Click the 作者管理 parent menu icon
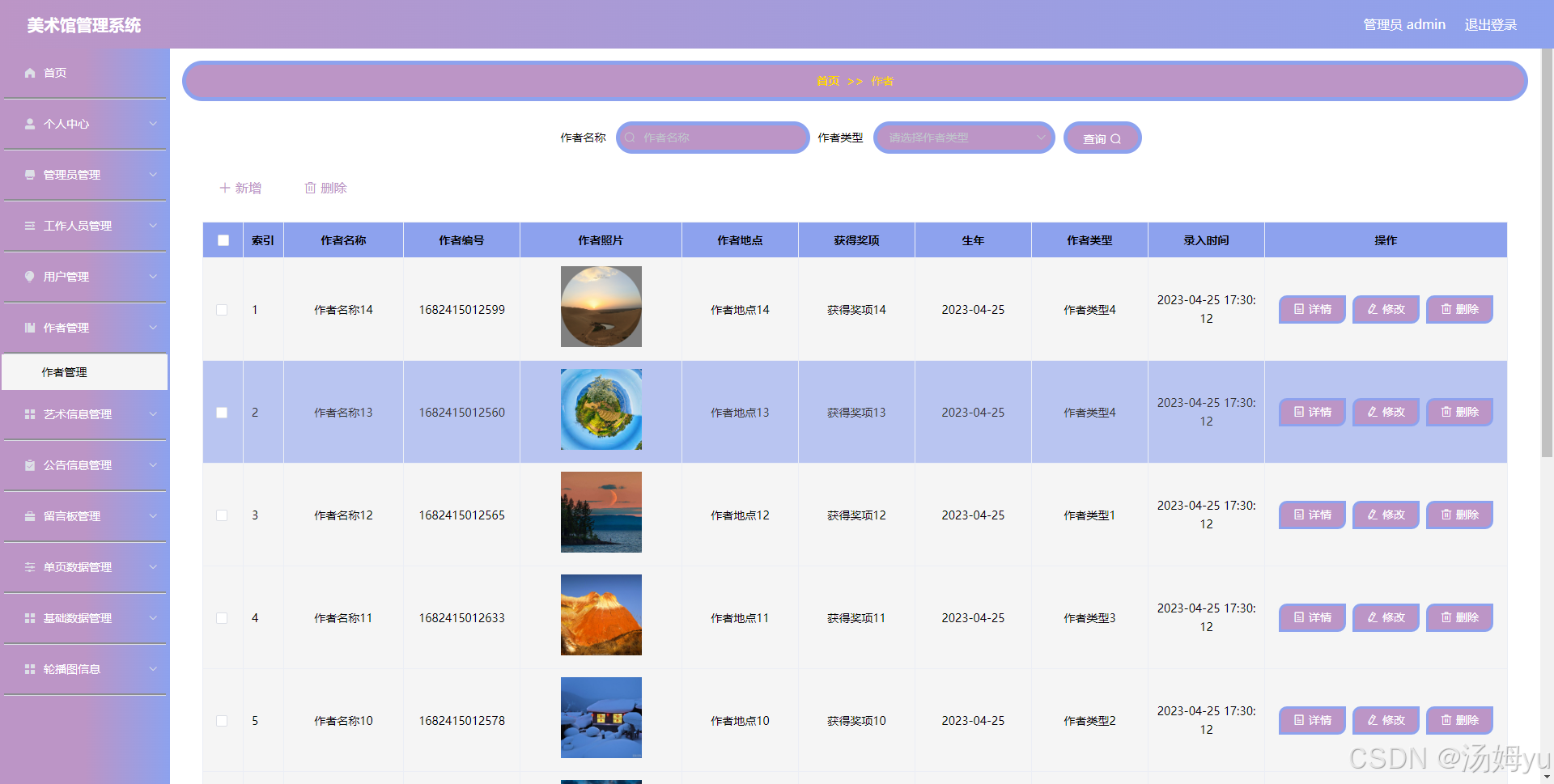The image size is (1554, 784). coord(30,328)
